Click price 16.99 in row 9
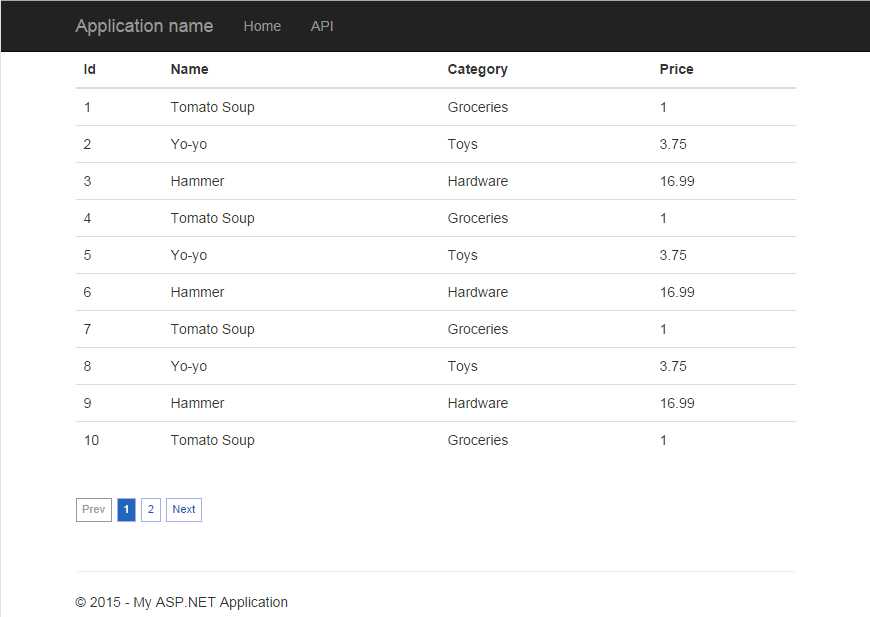 tap(677, 403)
